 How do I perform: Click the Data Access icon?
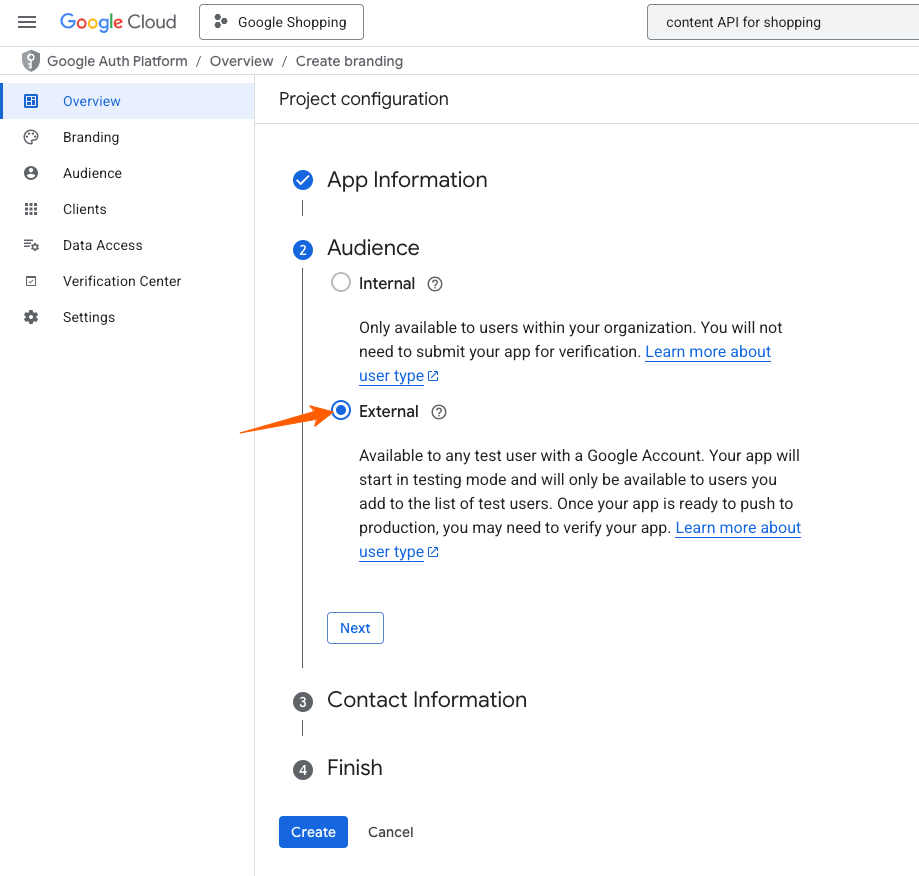pyautogui.click(x=31, y=245)
